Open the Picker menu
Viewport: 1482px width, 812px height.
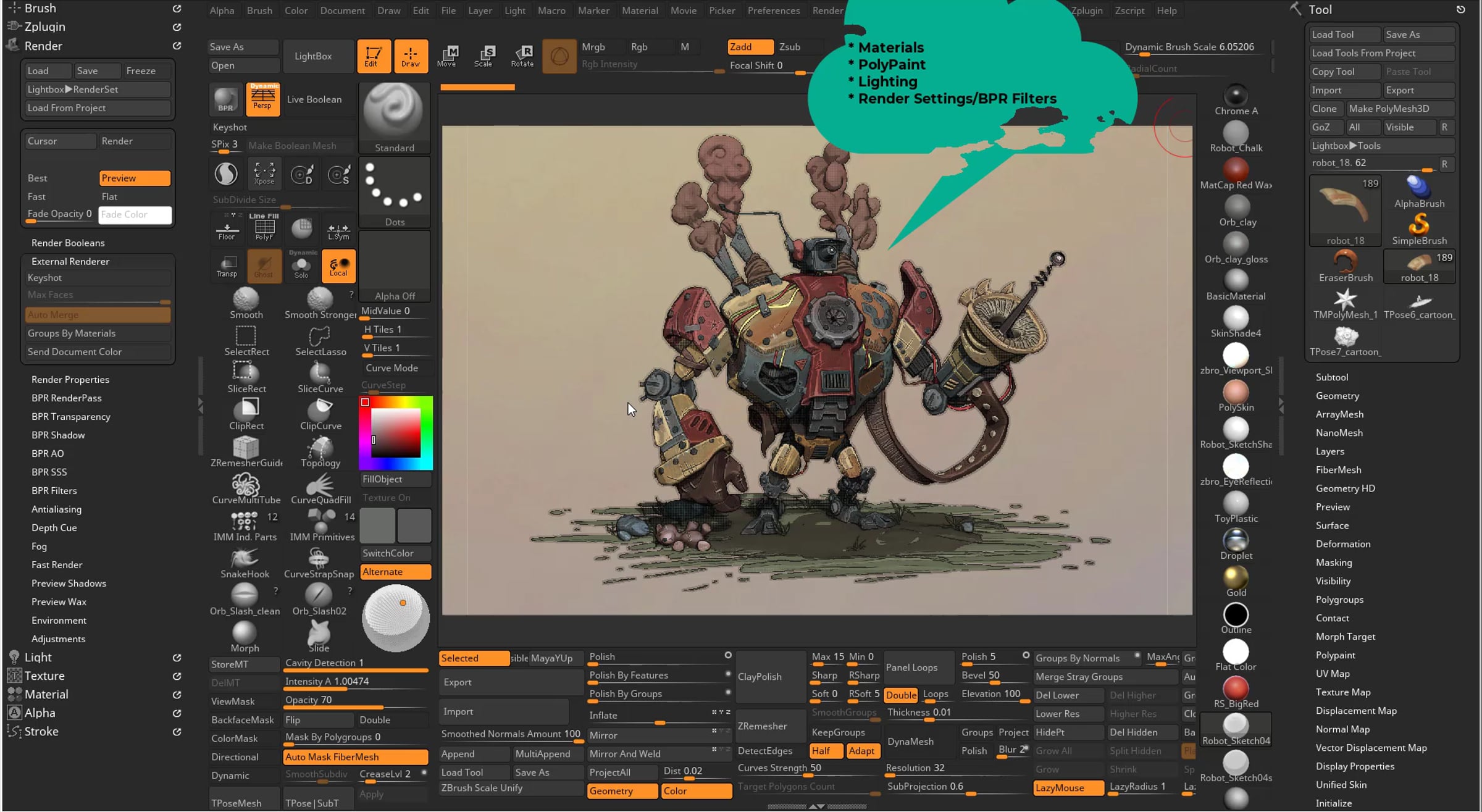pyautogui.click(x=722, y=10)
